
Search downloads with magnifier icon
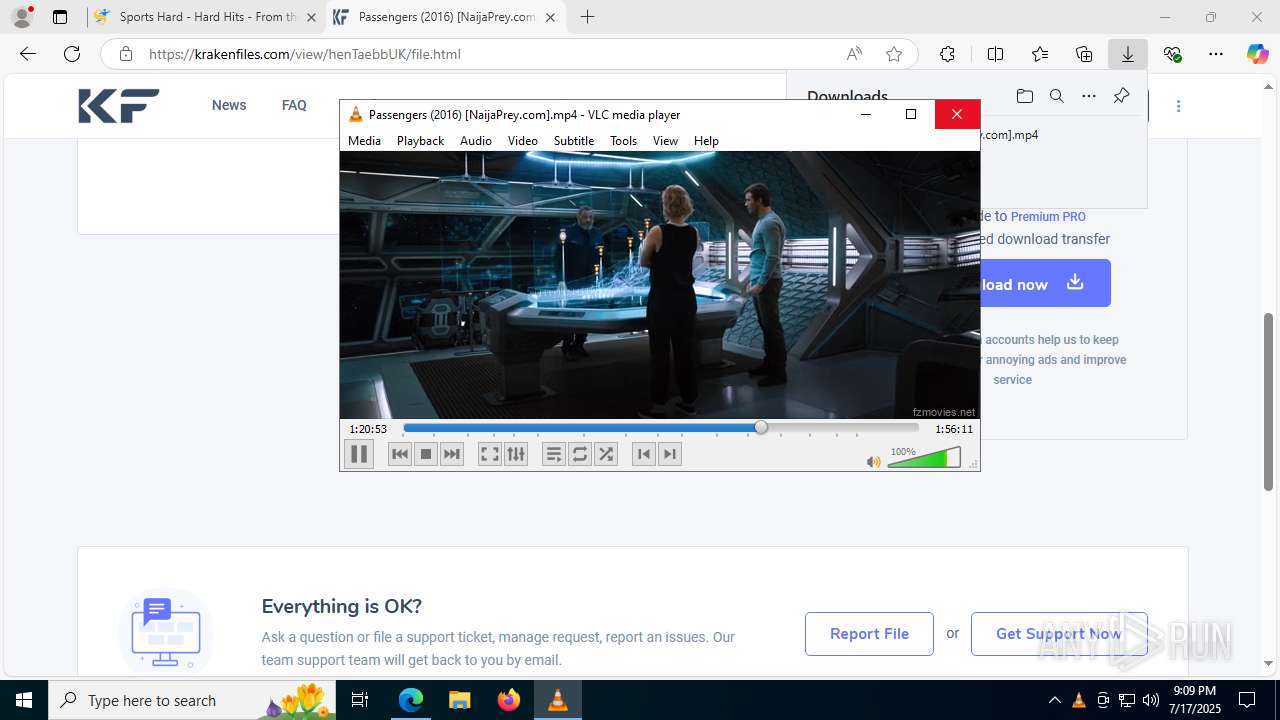coord(1056,96)
